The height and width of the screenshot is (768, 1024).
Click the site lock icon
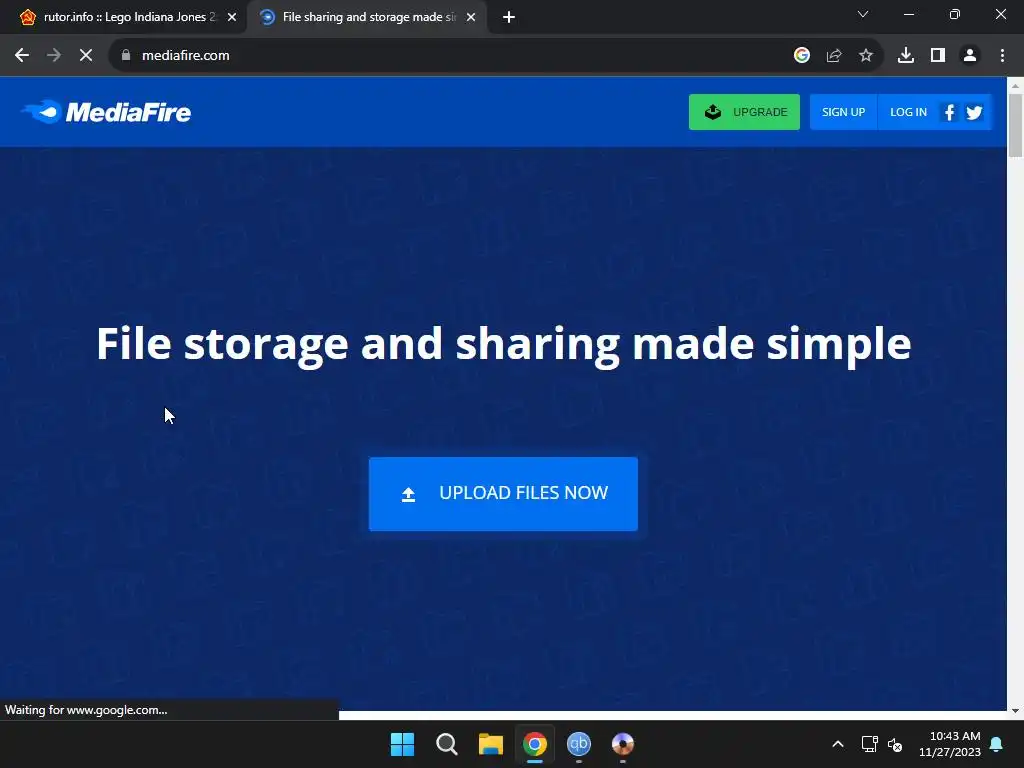[126, 56]
